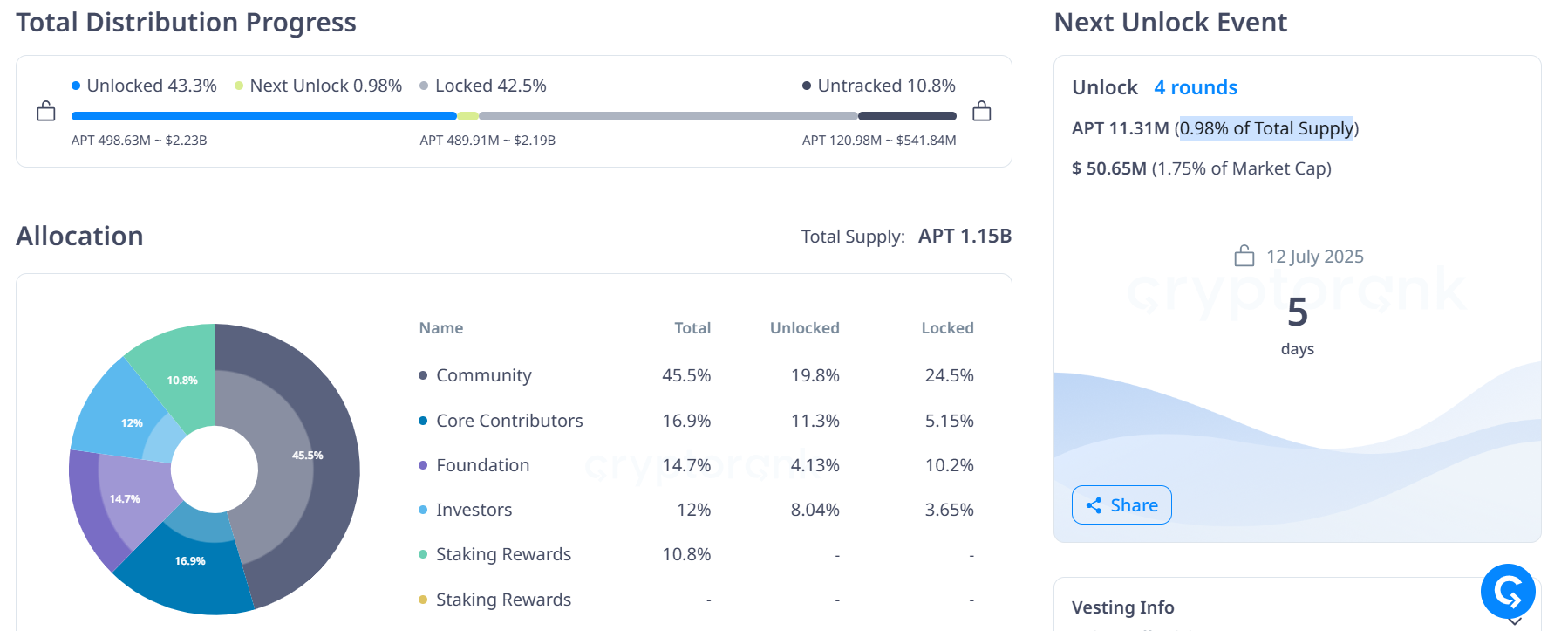This screenshot has height=631, width=1568.
Task: Click the open padlock icon left of the progress bar
Action: [46, 111]
